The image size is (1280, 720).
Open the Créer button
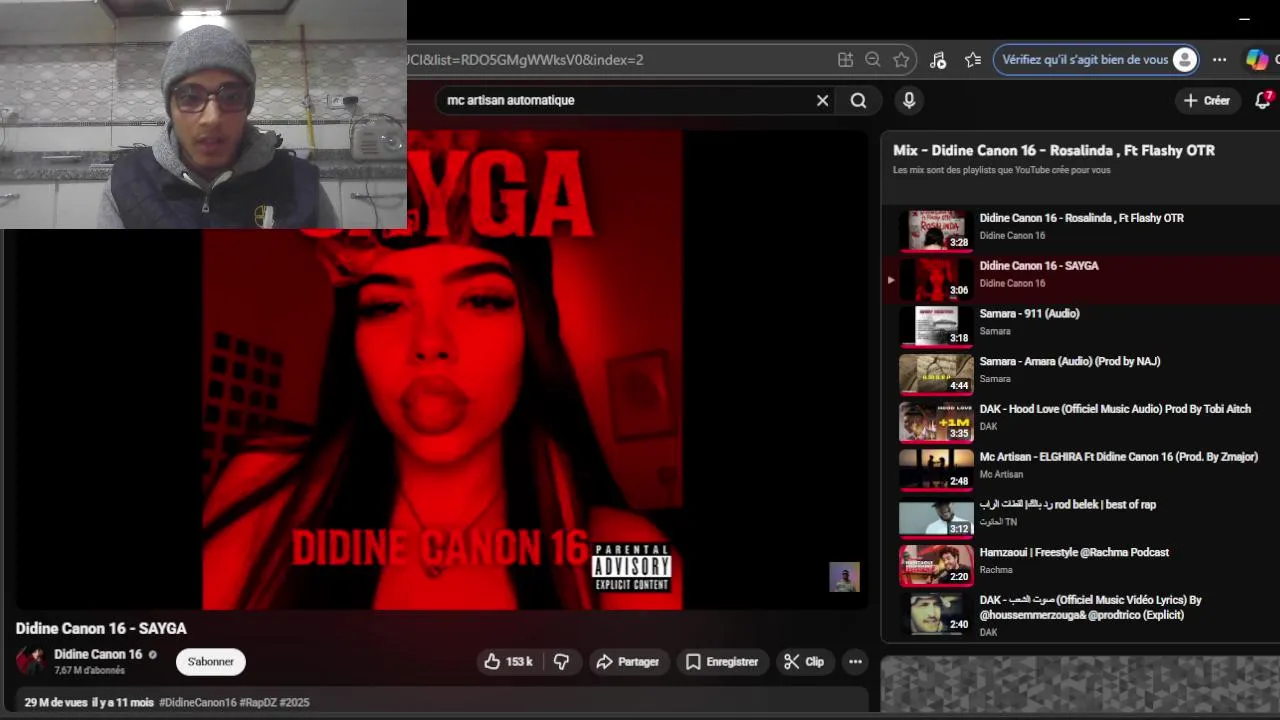tap(1207, 100)
